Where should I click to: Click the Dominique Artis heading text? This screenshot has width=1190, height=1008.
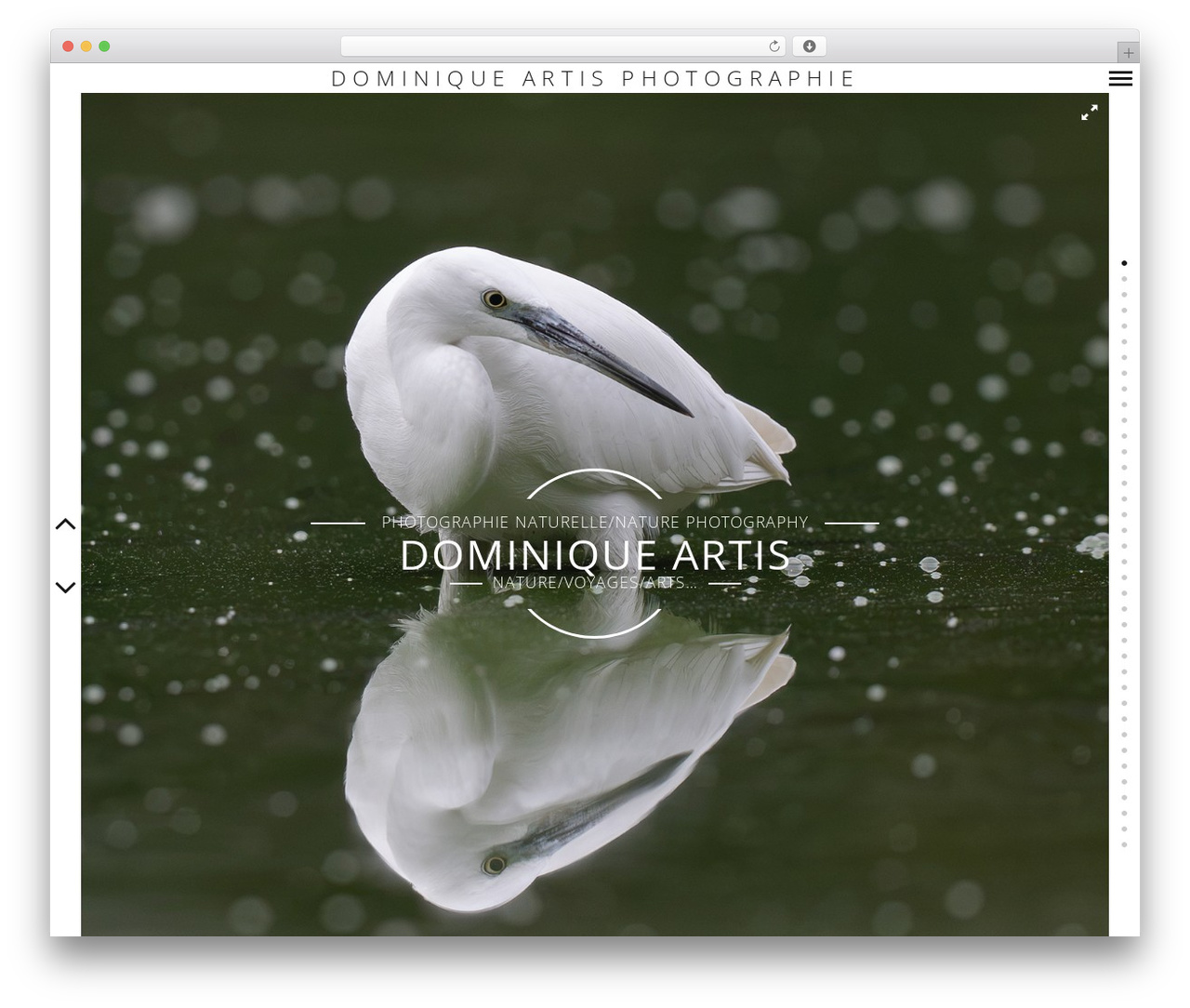595,555
